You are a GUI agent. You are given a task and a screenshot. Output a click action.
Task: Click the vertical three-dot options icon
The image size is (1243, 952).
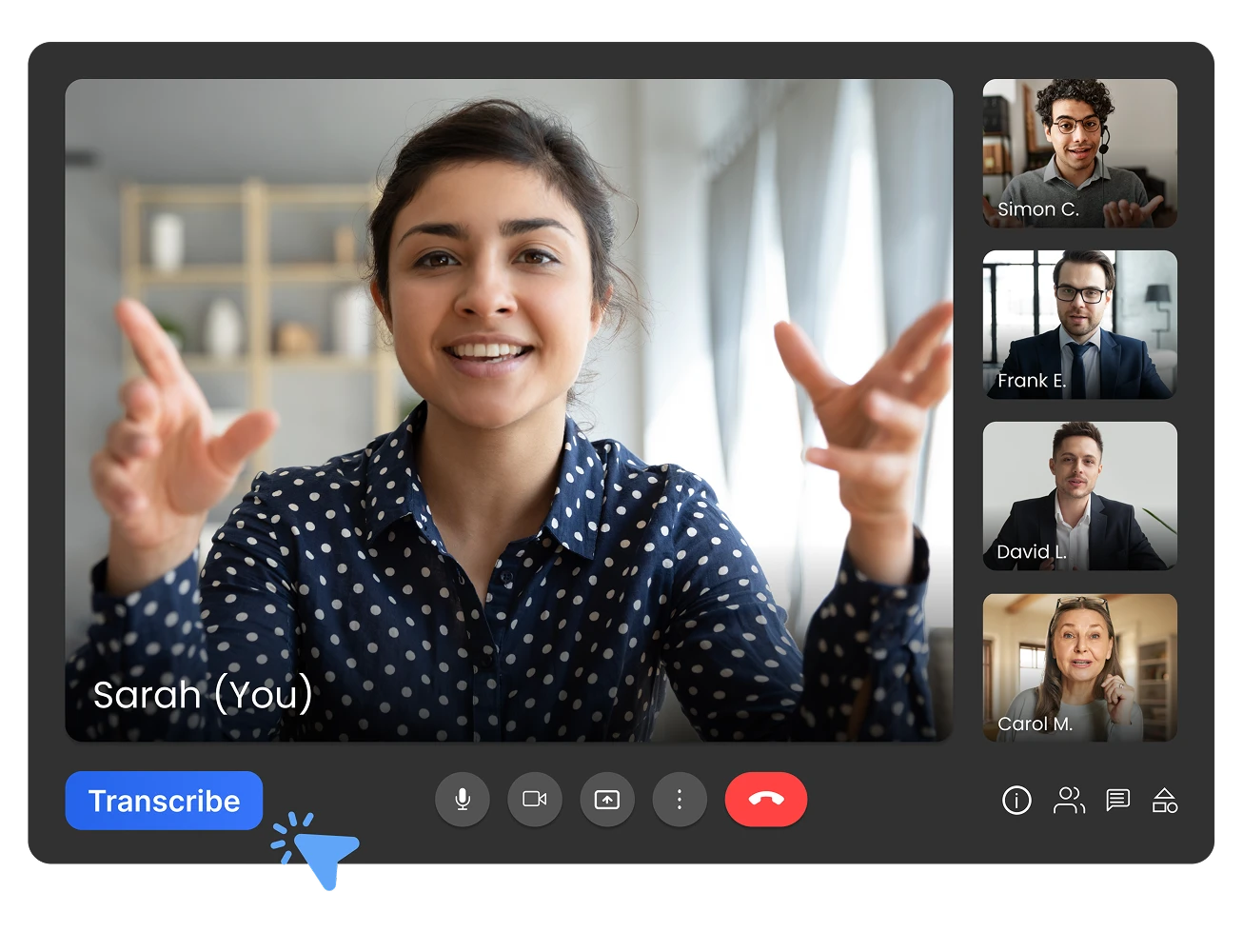pyautogui.click(x=680, y=800)
